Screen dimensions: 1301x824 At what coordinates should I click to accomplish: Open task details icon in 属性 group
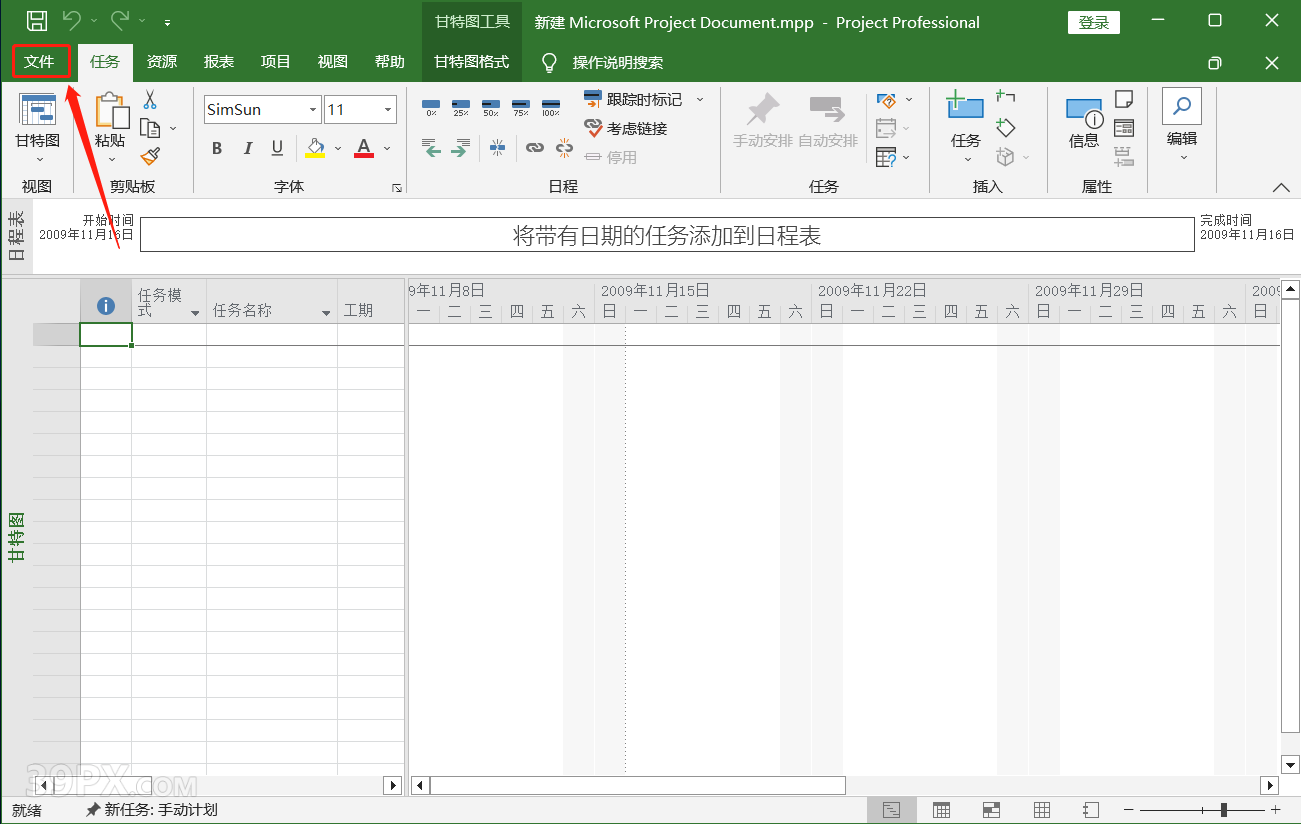click(1124, 128)
